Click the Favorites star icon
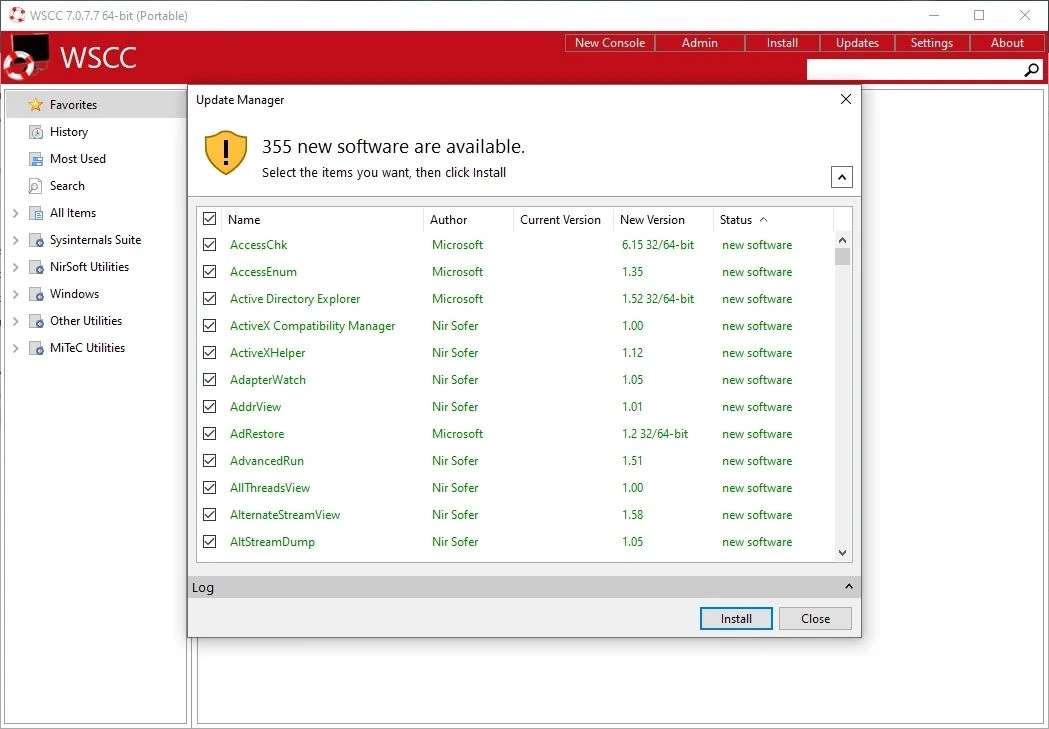 click(35, 104)
